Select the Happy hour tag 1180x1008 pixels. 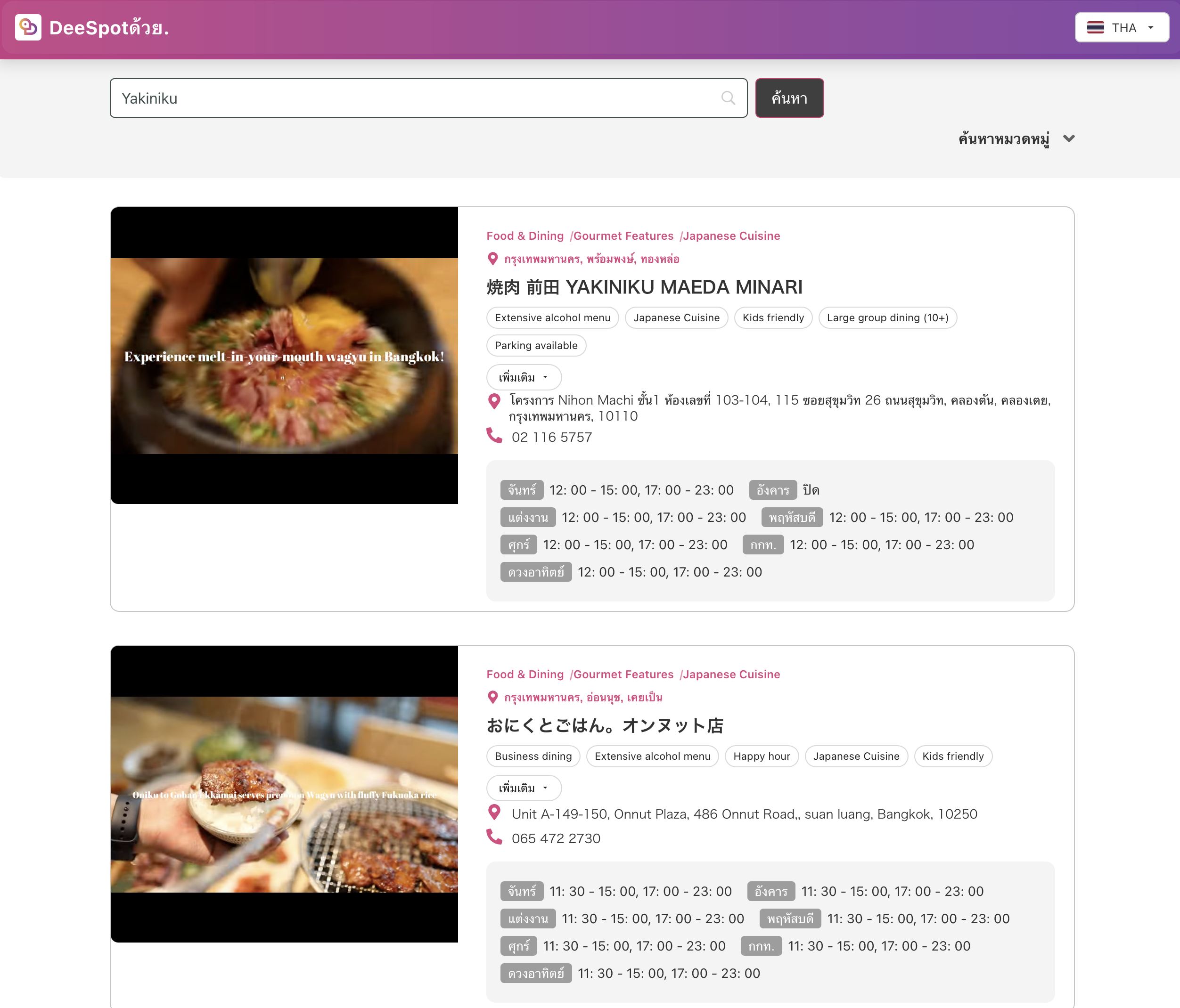[762, 756]
